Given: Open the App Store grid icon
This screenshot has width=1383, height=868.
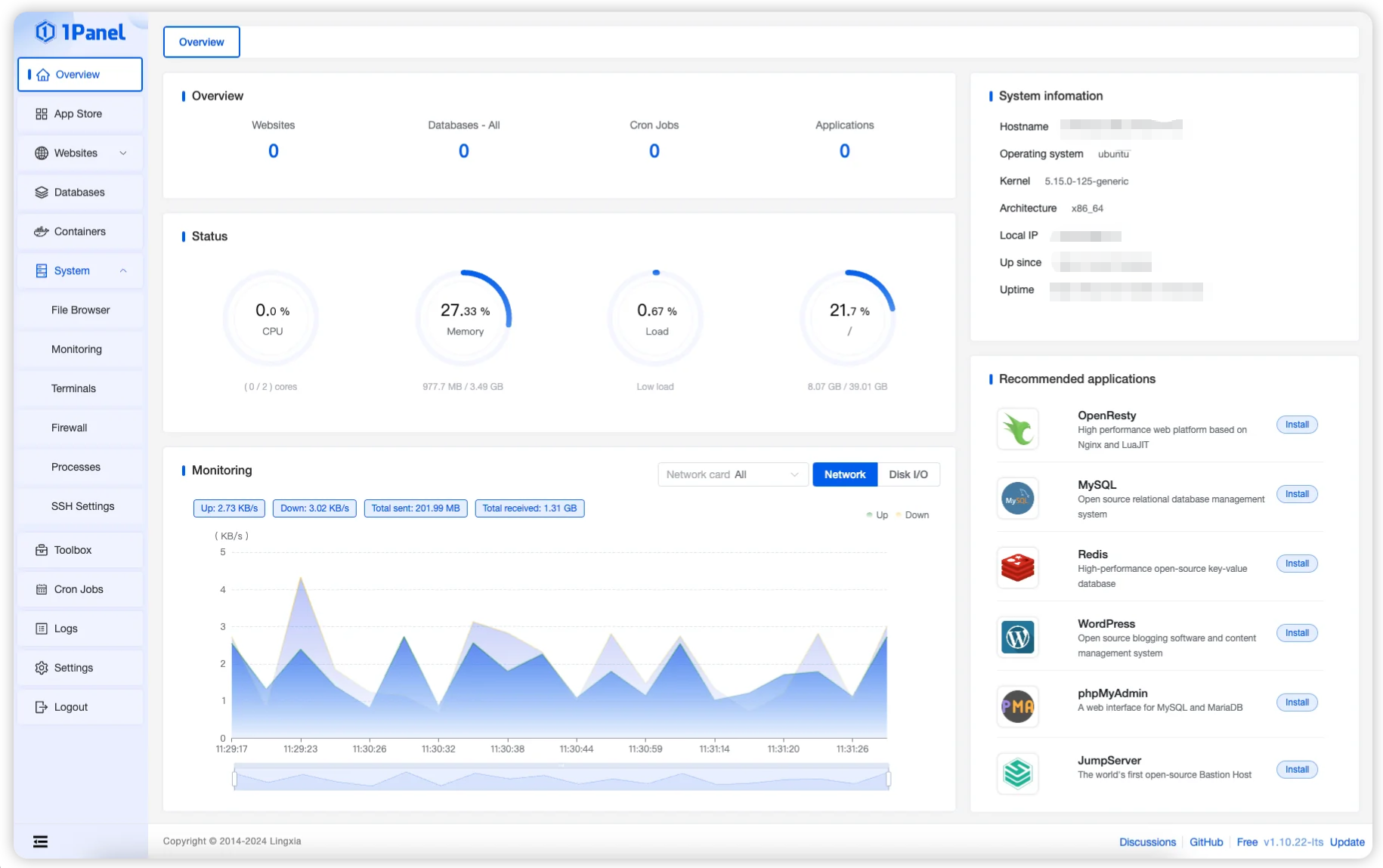Looking at the screenshot, I should 42,114.
